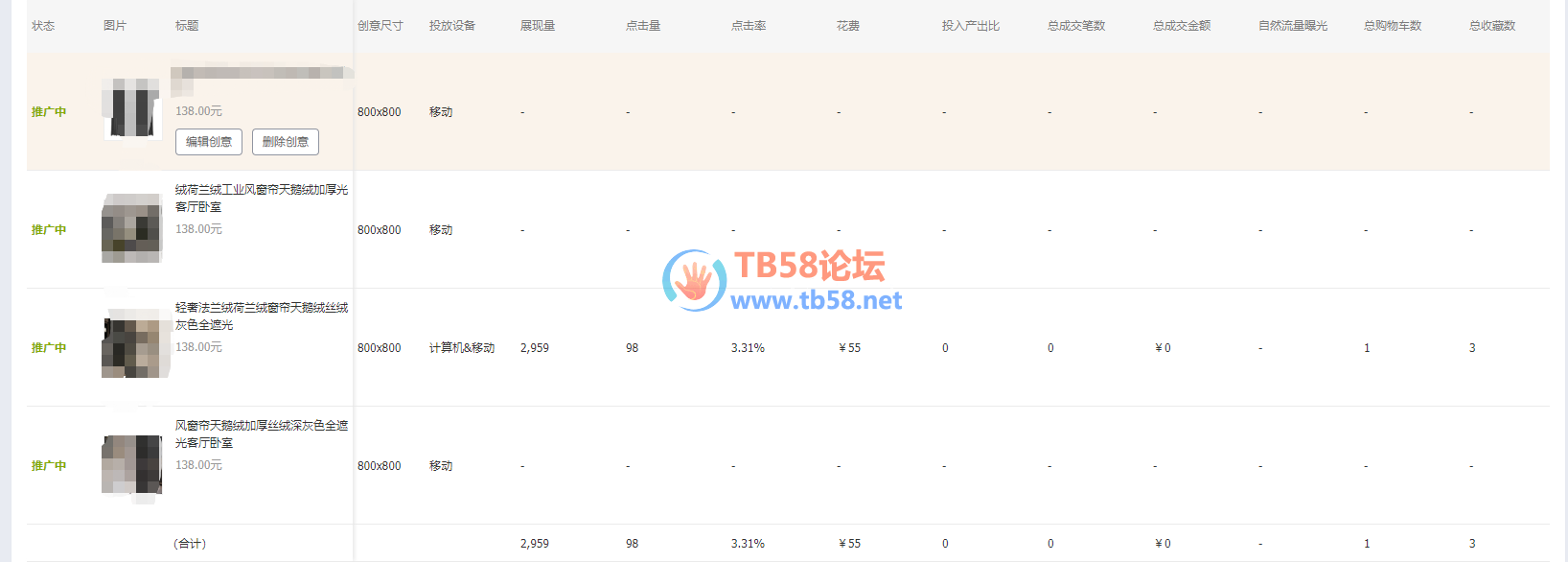Click the 投放设备 column header
Viewport: 1568px width, 562px height.
click(452, 26)
